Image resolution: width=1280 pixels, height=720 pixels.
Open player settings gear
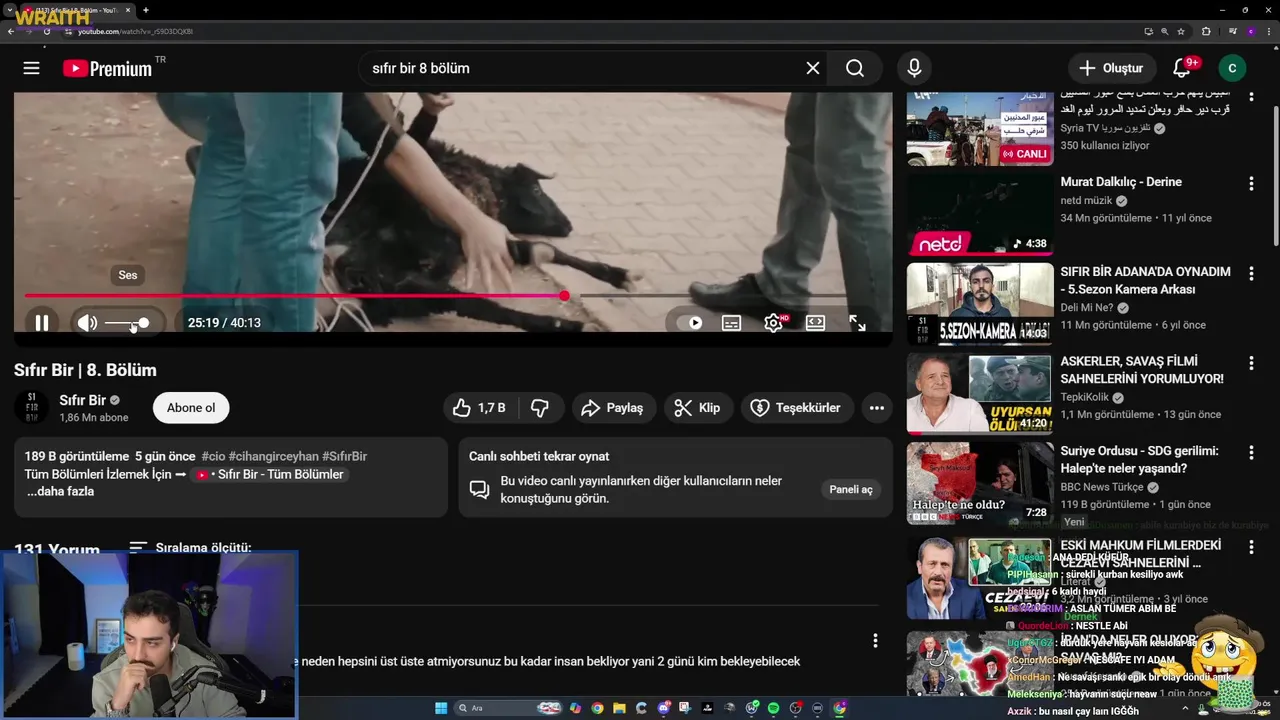click(774, 323)
